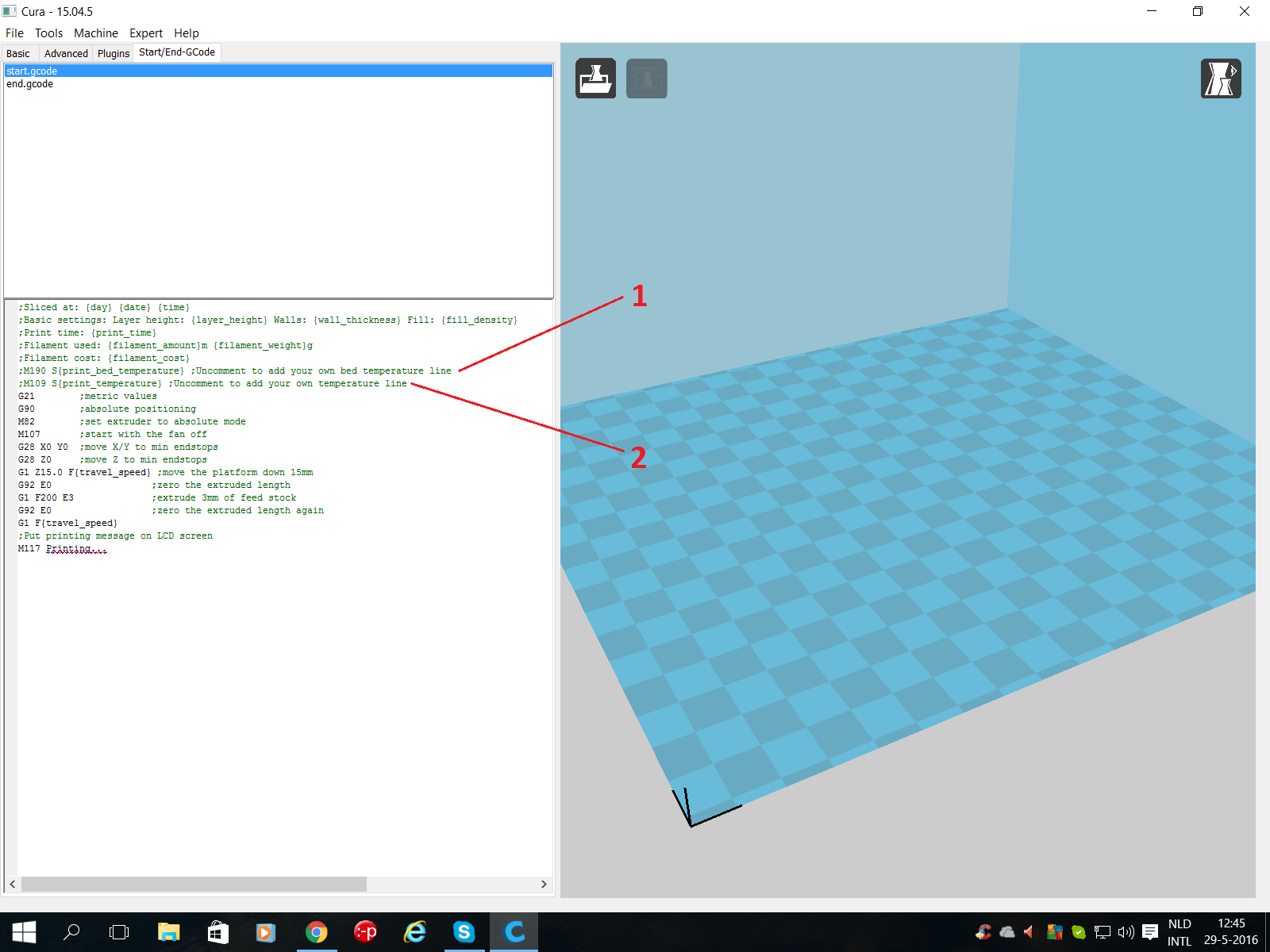Switch to the Advanced tab

[66, 53]
